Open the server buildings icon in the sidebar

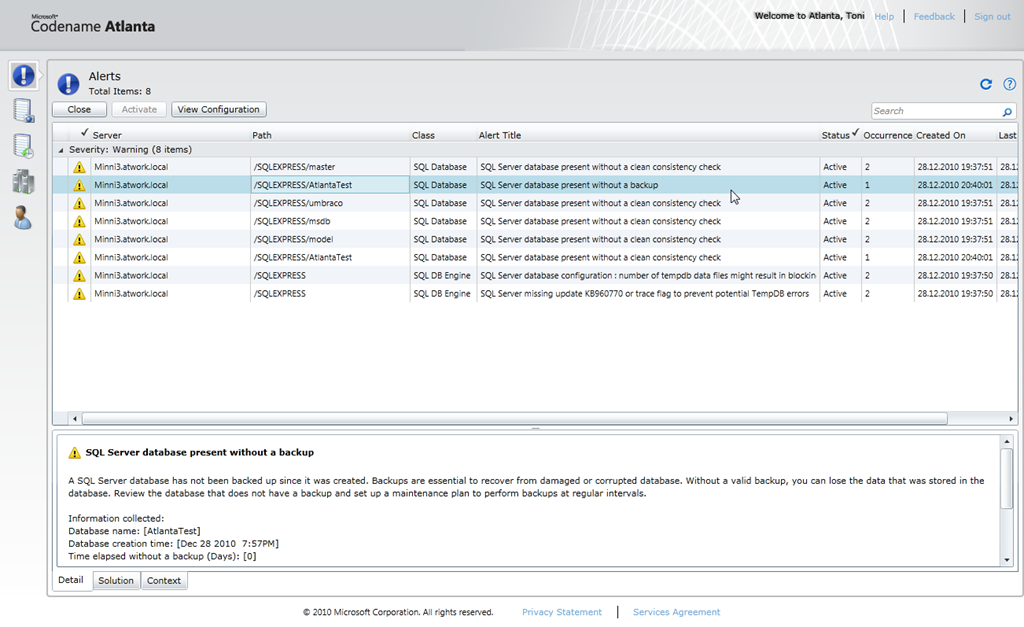23,181
